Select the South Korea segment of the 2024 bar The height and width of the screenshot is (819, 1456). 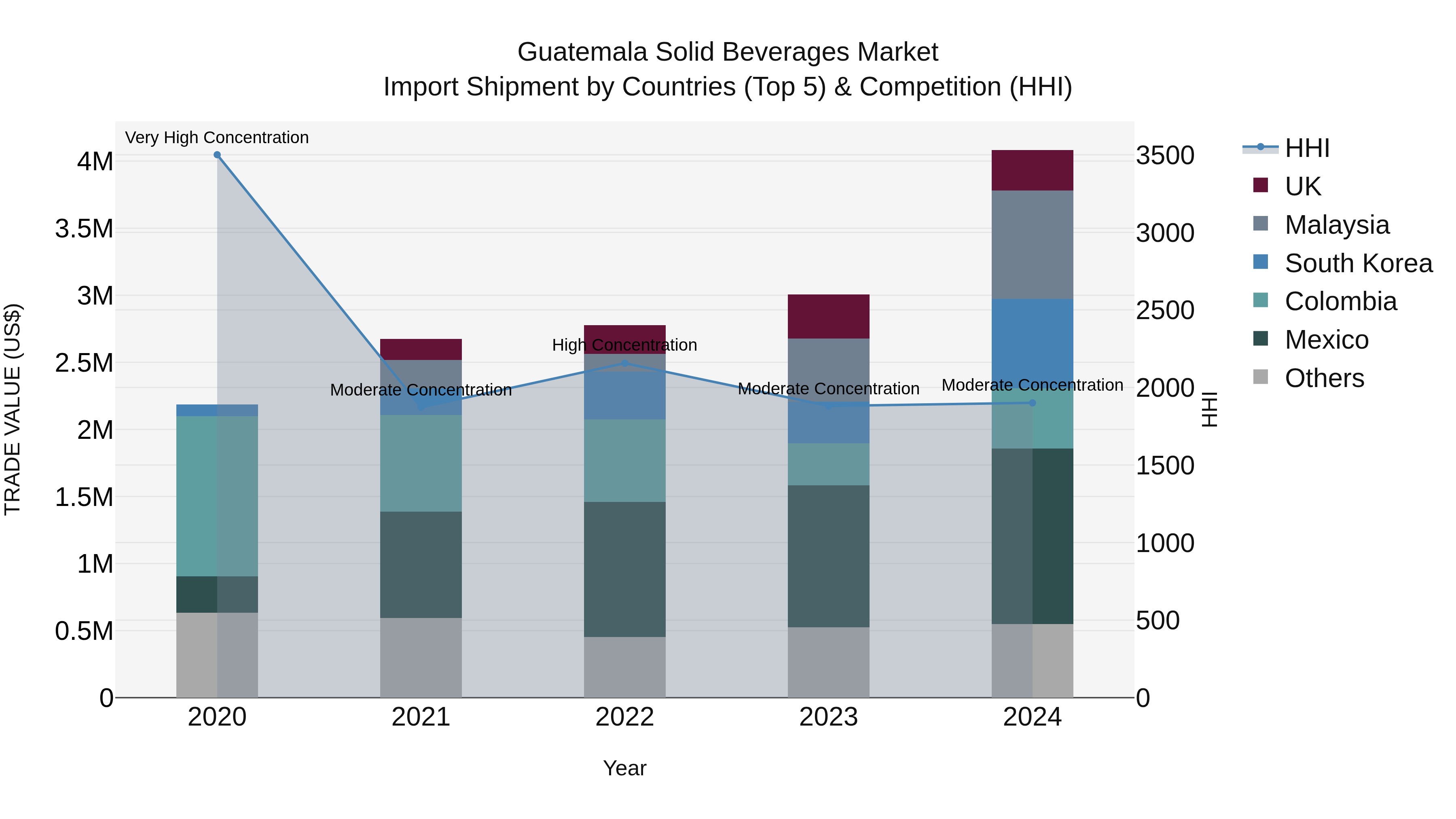[x=1032, y=344]
